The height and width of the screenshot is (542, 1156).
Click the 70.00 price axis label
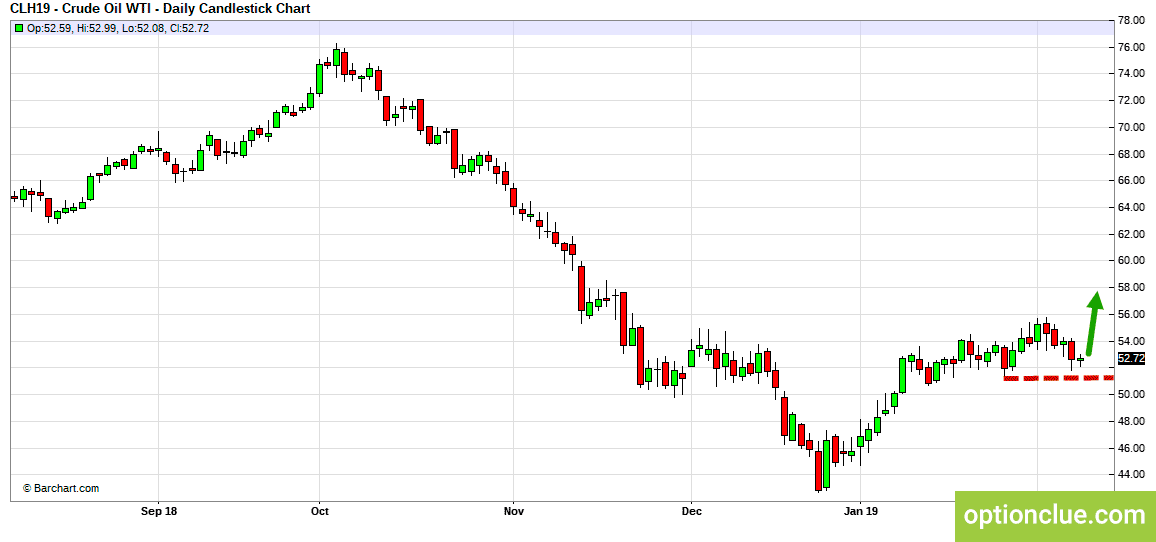pos(1132,127)
